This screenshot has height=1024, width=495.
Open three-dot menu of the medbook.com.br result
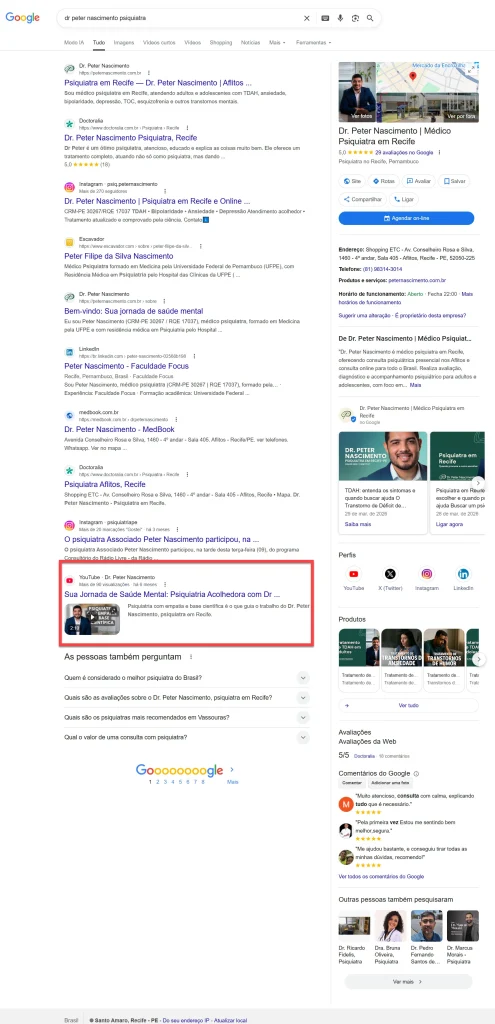[x=176, y=419]
